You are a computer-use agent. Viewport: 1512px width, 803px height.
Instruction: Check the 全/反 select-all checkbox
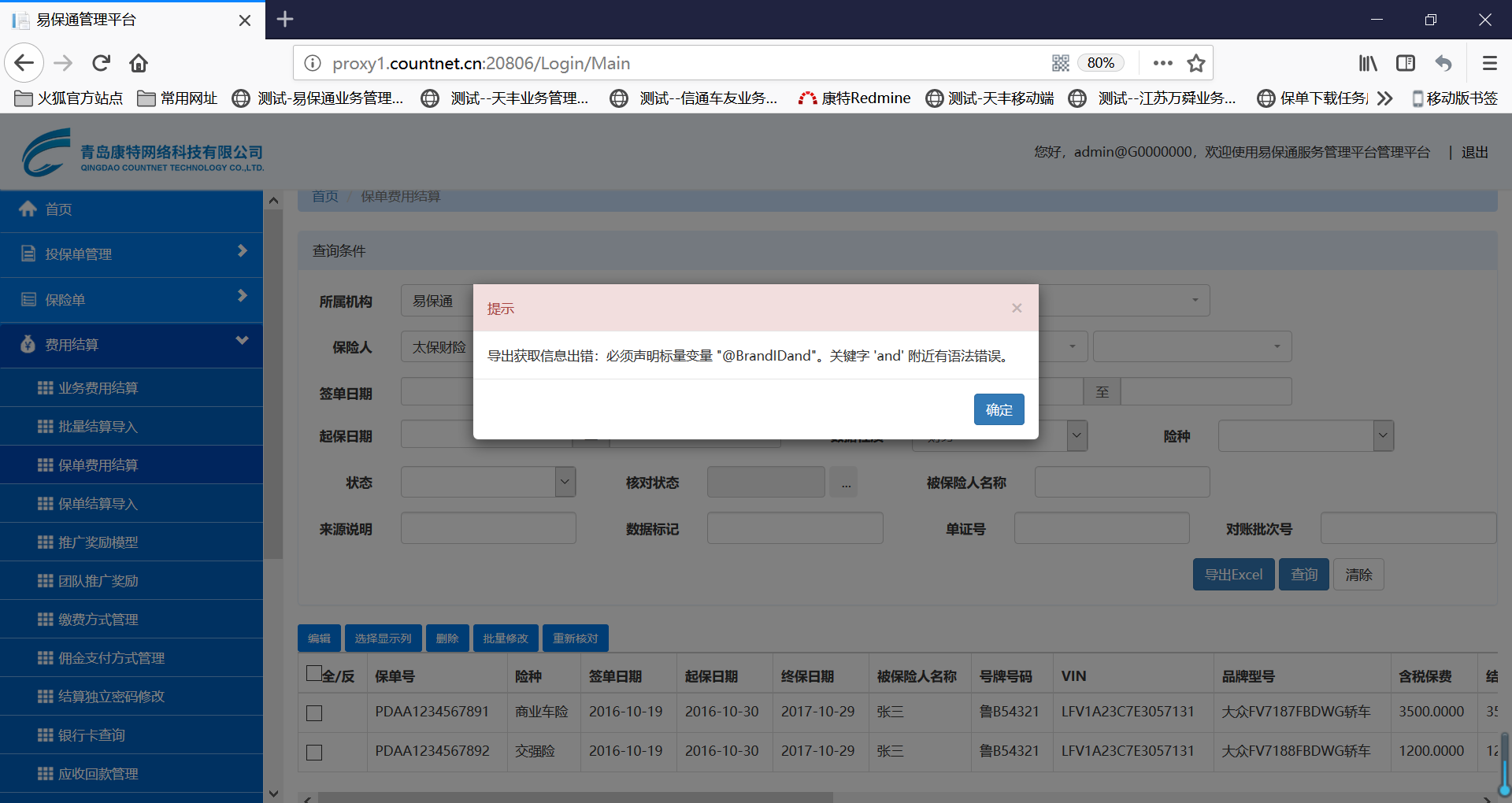point(314,673)
